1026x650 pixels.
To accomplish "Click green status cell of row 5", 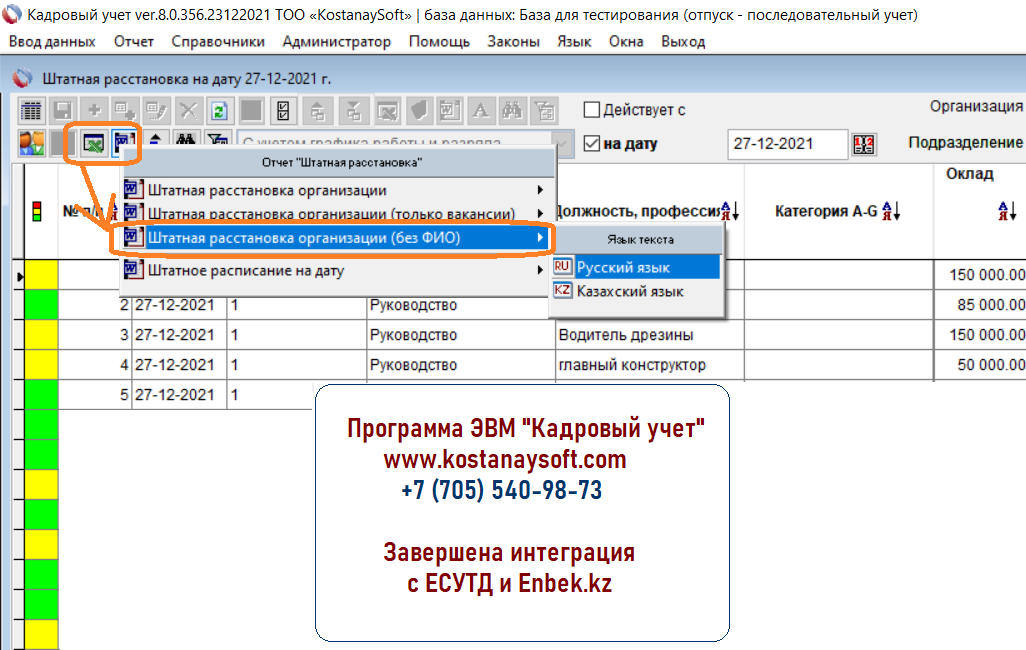I will tap(41, 395).
